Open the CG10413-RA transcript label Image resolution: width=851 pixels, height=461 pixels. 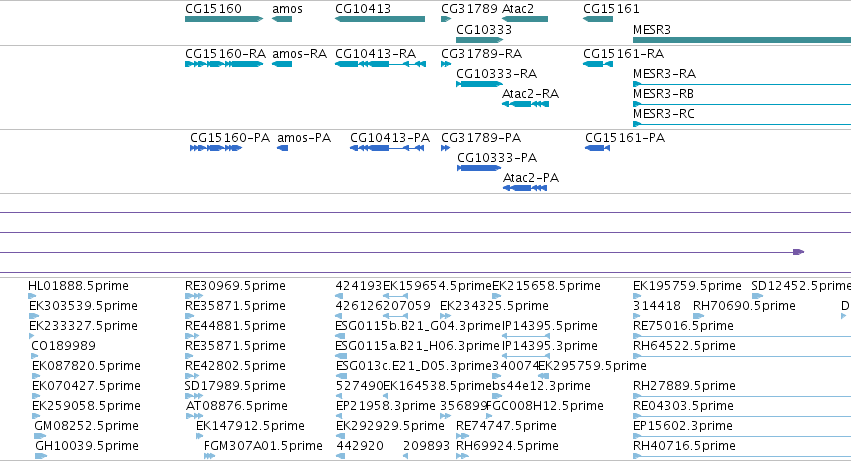coord(376,54)
